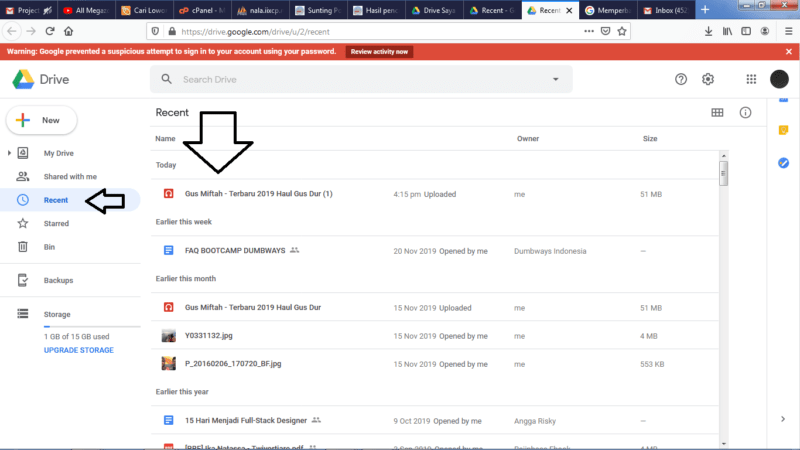Open a new browser tab
800x450 pixels.
[705, 10]
